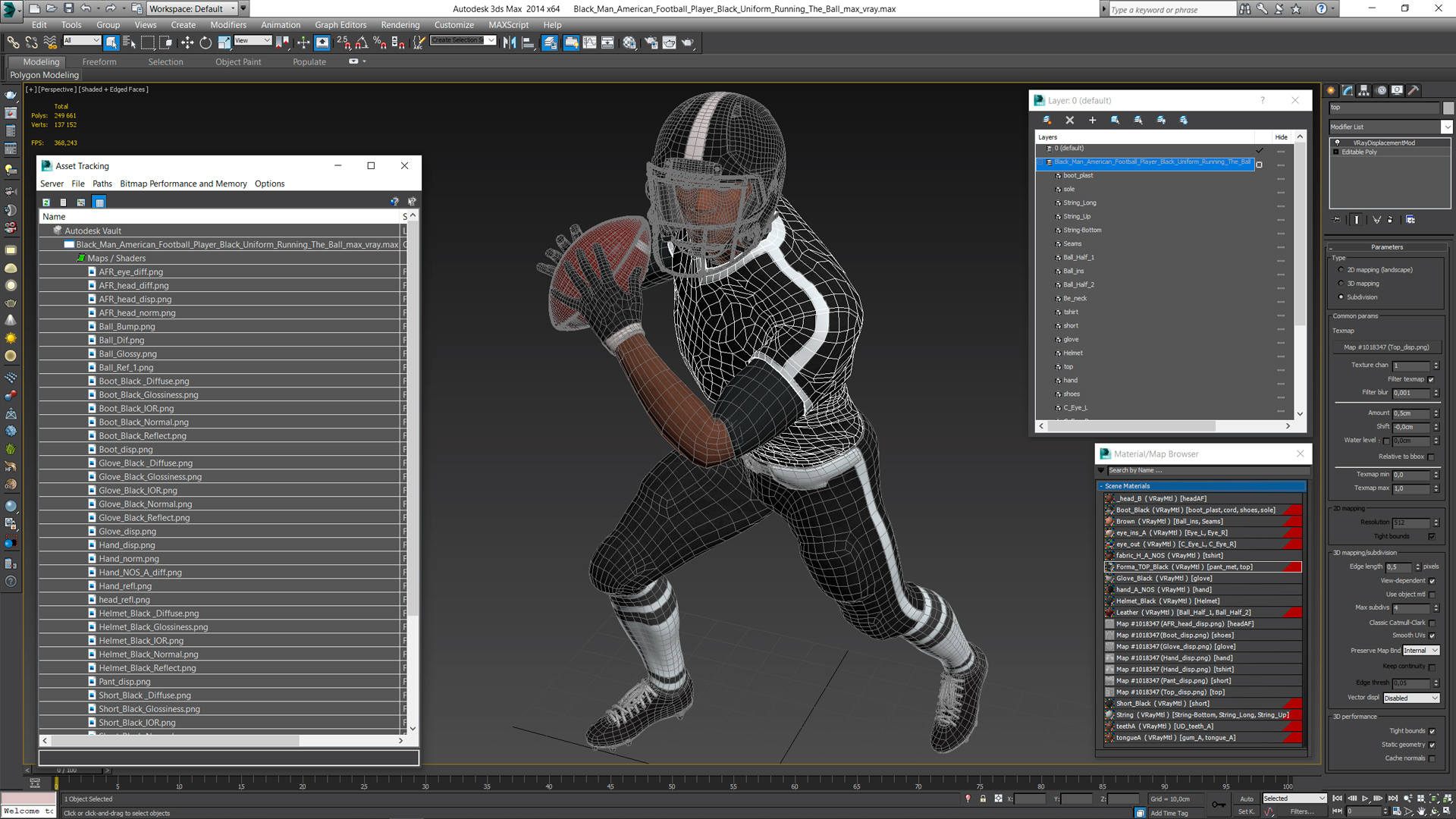Toggle VRayDisplacementMod lightbulb visibility
The image size is (1456, 819).
(x=1337, y=143)
